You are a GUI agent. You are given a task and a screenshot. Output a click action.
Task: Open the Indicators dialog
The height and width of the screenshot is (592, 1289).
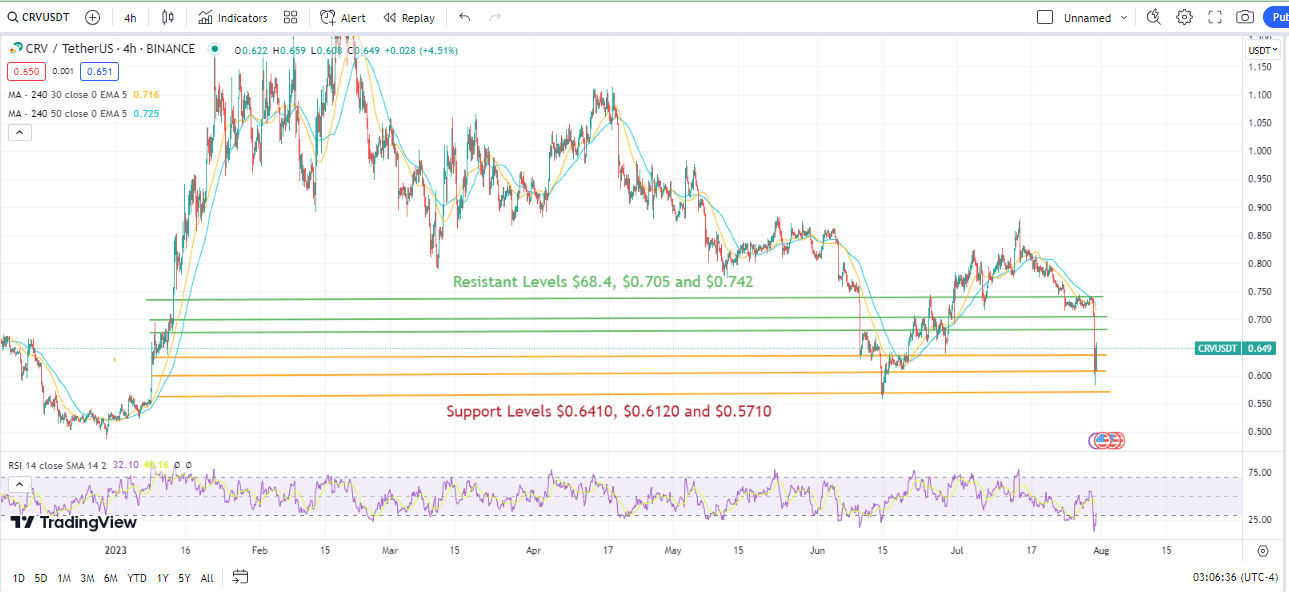[x=233, y=17]
